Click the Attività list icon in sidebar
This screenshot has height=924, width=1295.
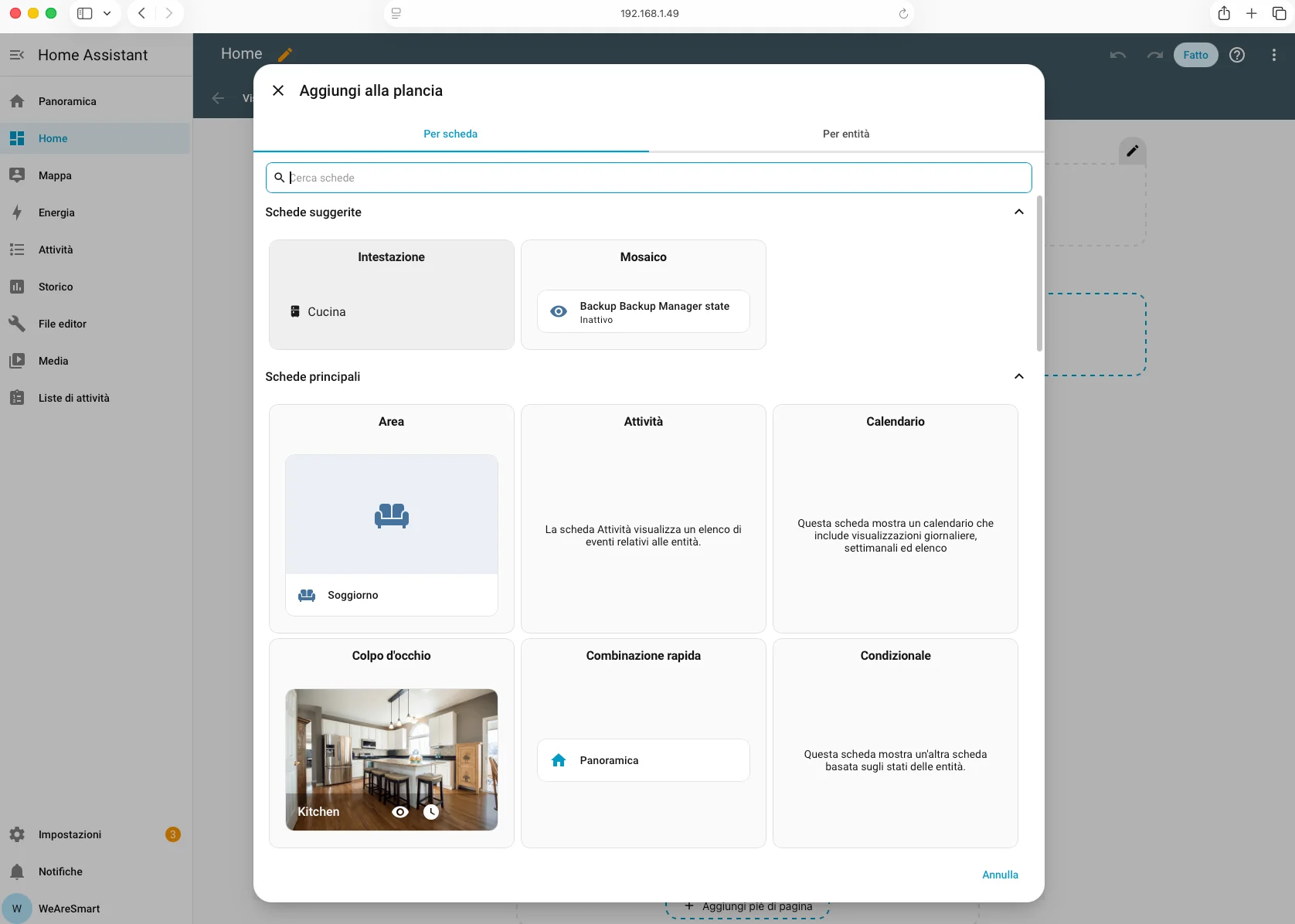17,250
